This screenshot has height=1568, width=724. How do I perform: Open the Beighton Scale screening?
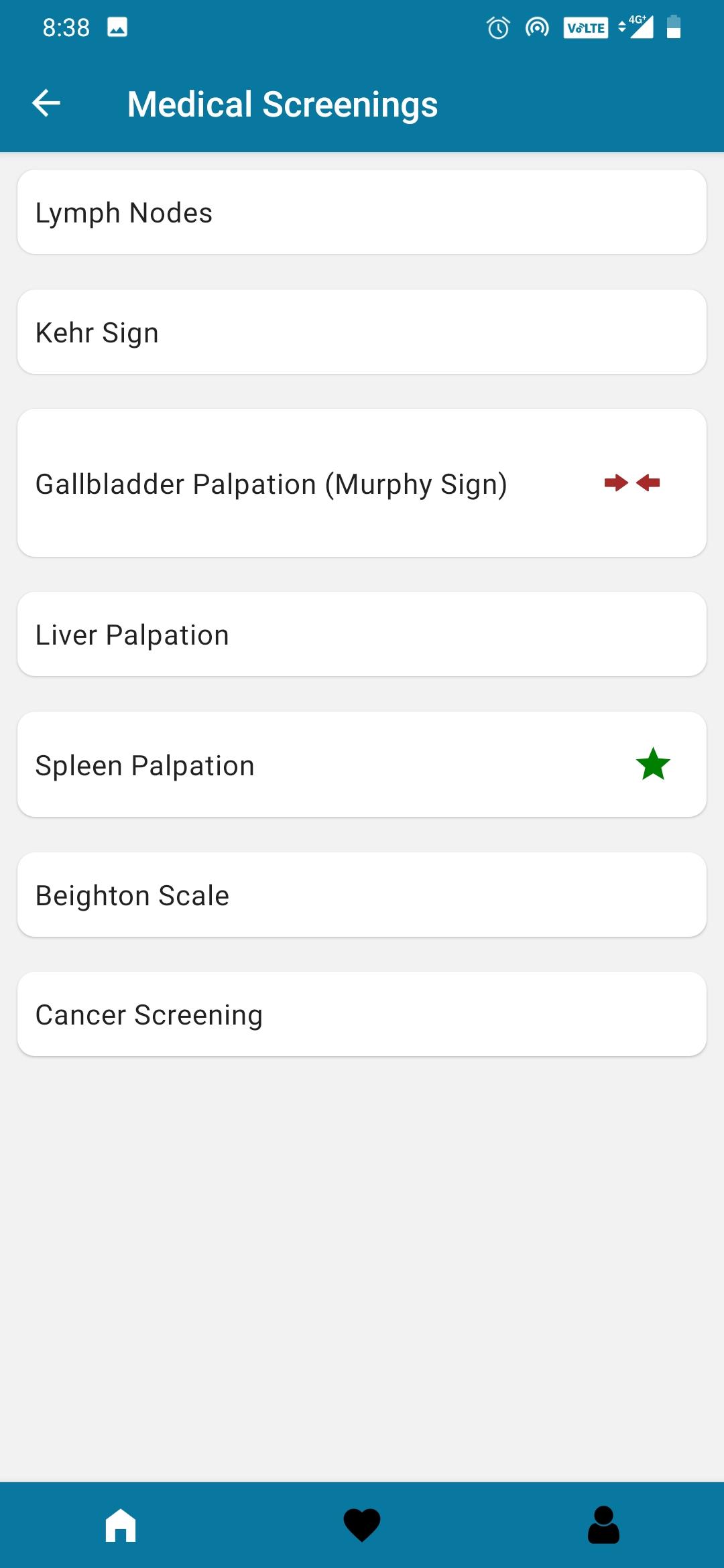click(x=362, y=895)
